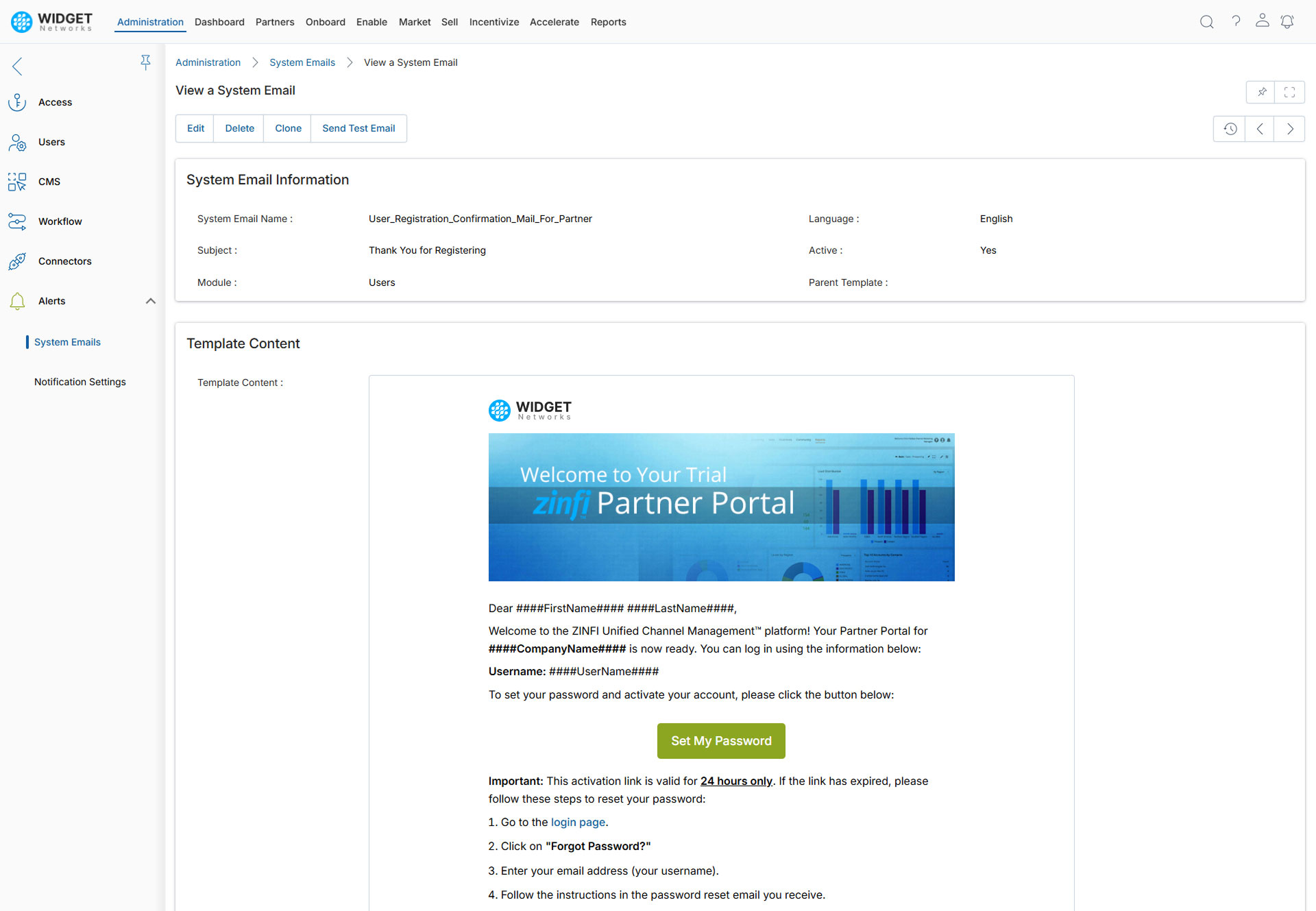Click Send Test Email button
Image resolution: width=1316 pixels, height=911 pixels.
point(358,128)
